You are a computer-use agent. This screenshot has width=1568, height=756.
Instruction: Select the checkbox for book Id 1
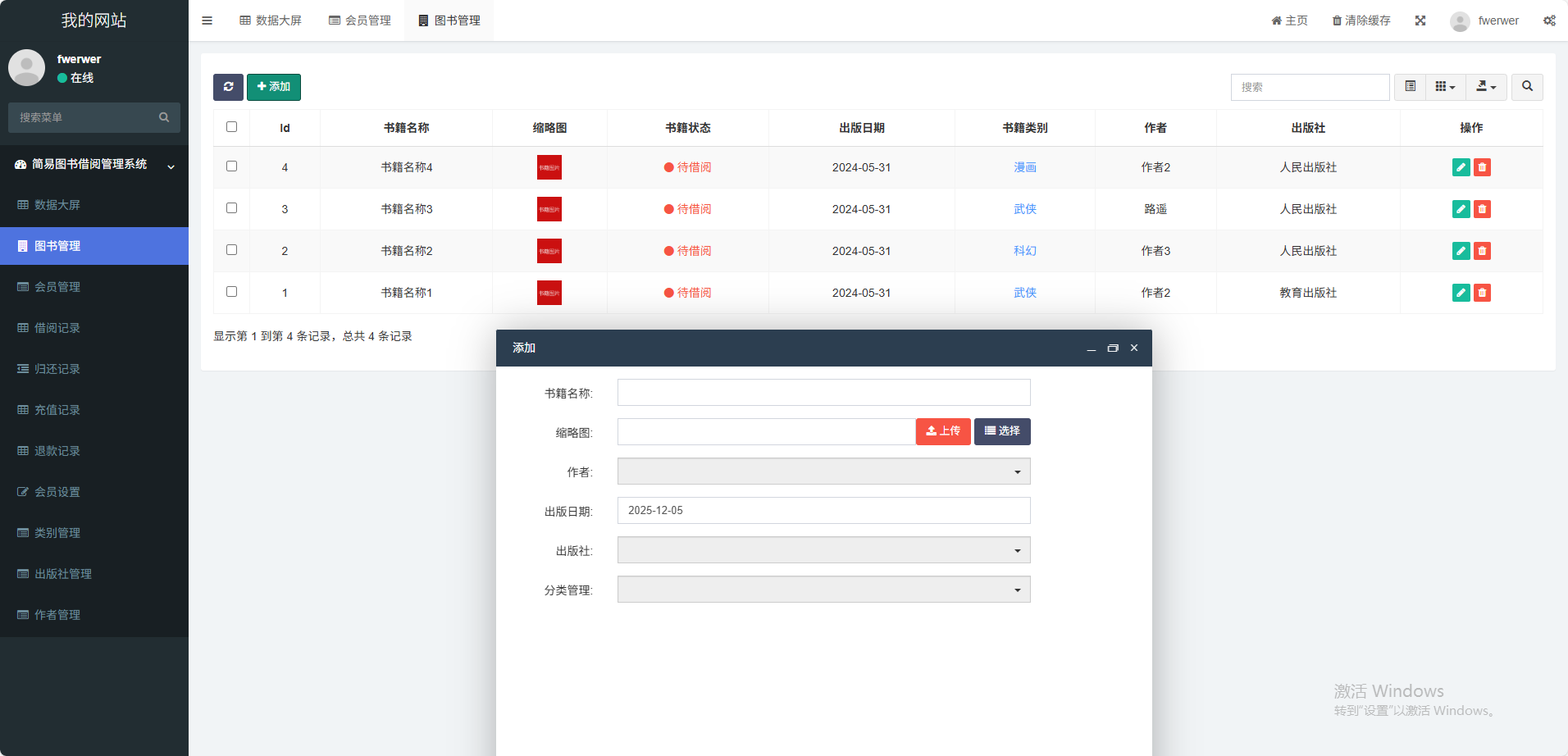pos(231,292)
